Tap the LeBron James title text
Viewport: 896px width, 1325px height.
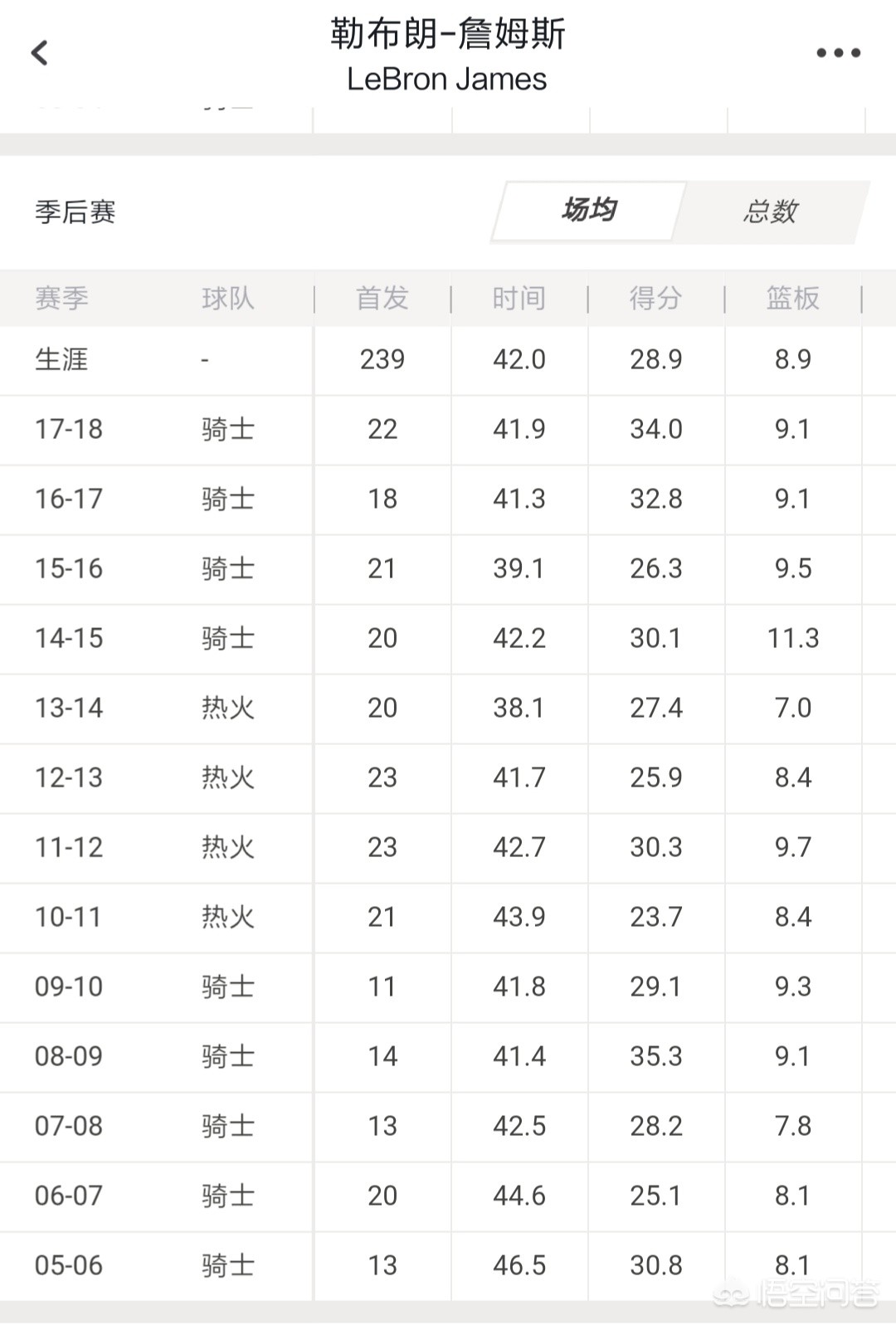click(447, 80)
